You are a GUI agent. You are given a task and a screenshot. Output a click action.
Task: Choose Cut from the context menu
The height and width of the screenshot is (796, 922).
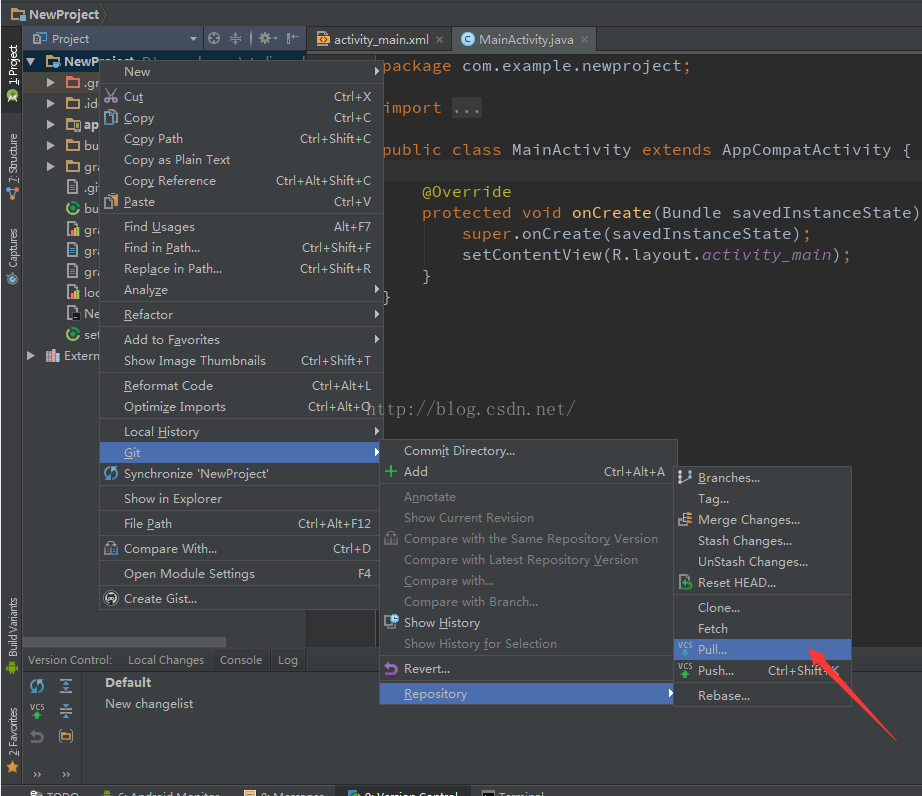tap(242, 96)
